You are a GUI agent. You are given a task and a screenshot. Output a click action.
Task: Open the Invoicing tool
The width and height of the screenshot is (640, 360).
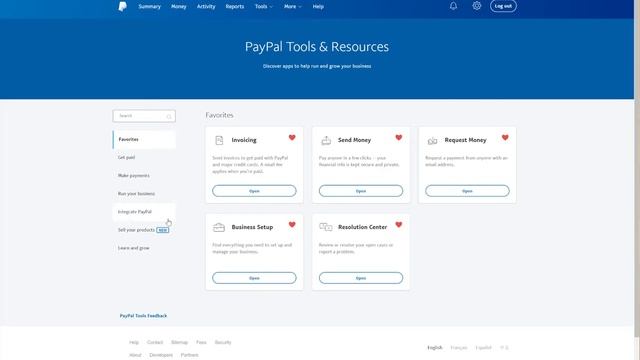(x=254, y=191)
